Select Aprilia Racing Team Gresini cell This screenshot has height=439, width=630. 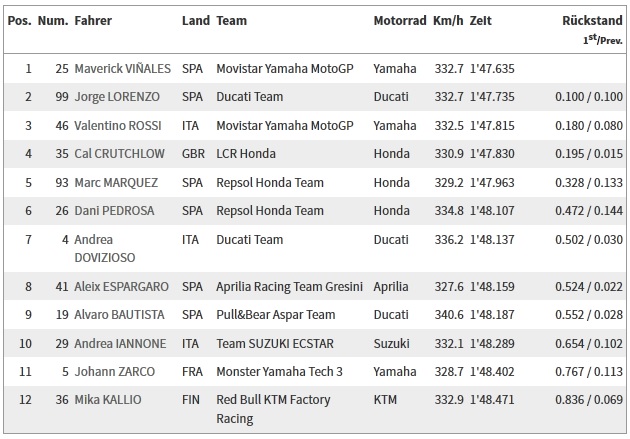pos(289,286)
